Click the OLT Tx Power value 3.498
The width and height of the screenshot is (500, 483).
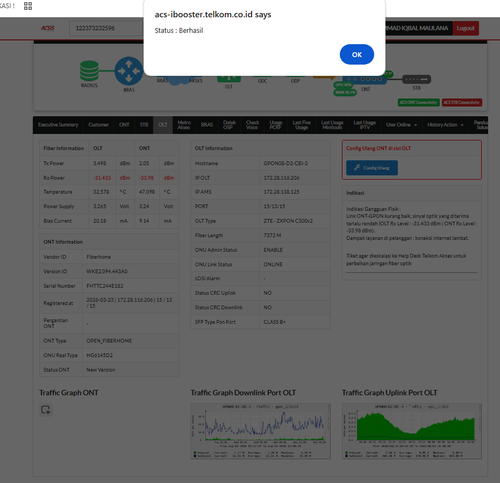[x=99, y=163]
